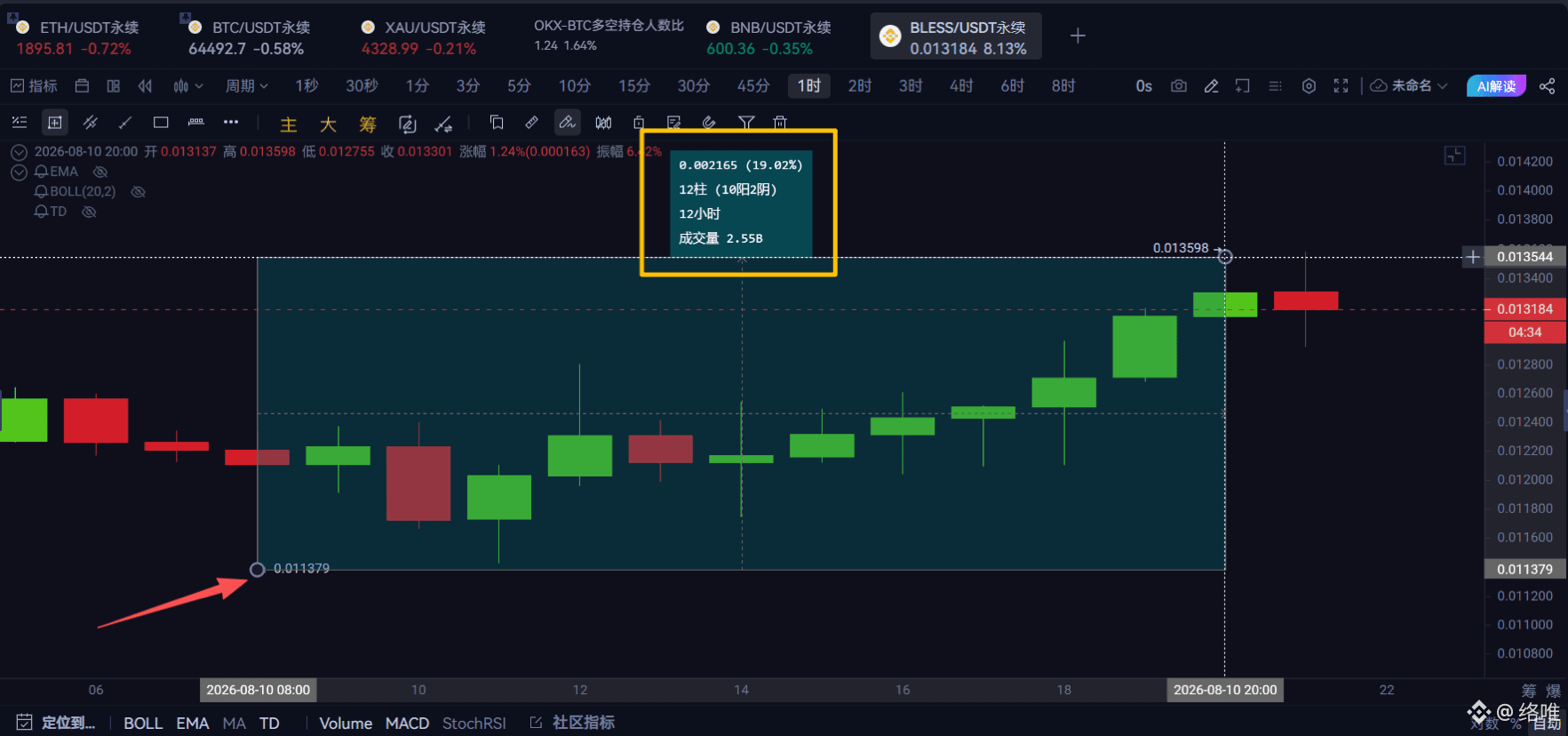This screenshot has height=736, width=1568.
Task: Open the AI解读 analysis button
Action: pos(1496,86)
